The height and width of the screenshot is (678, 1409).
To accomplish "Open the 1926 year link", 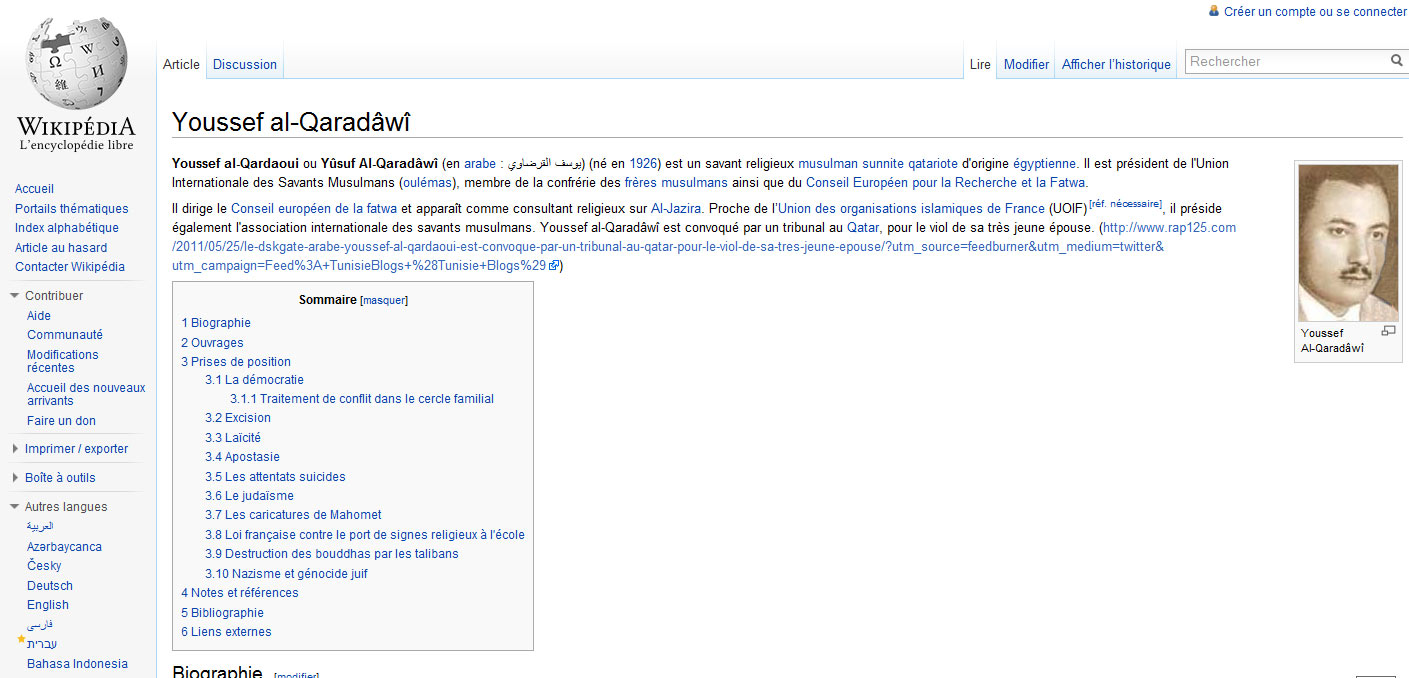I will (x=643, y=164).
